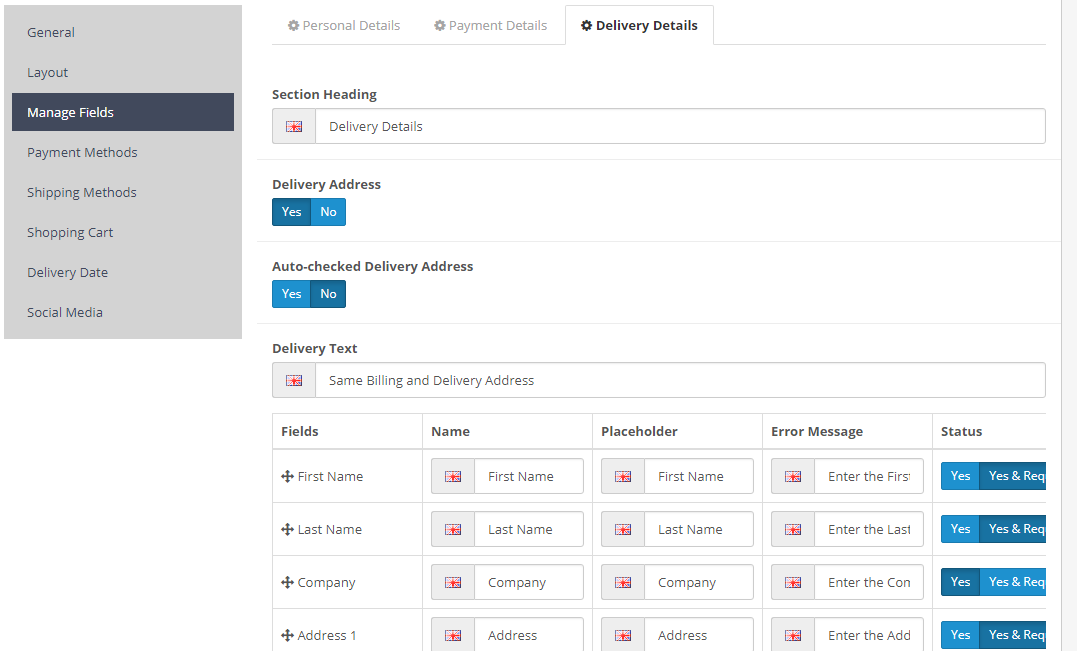Set Delivery Address to No

(328, 212)
